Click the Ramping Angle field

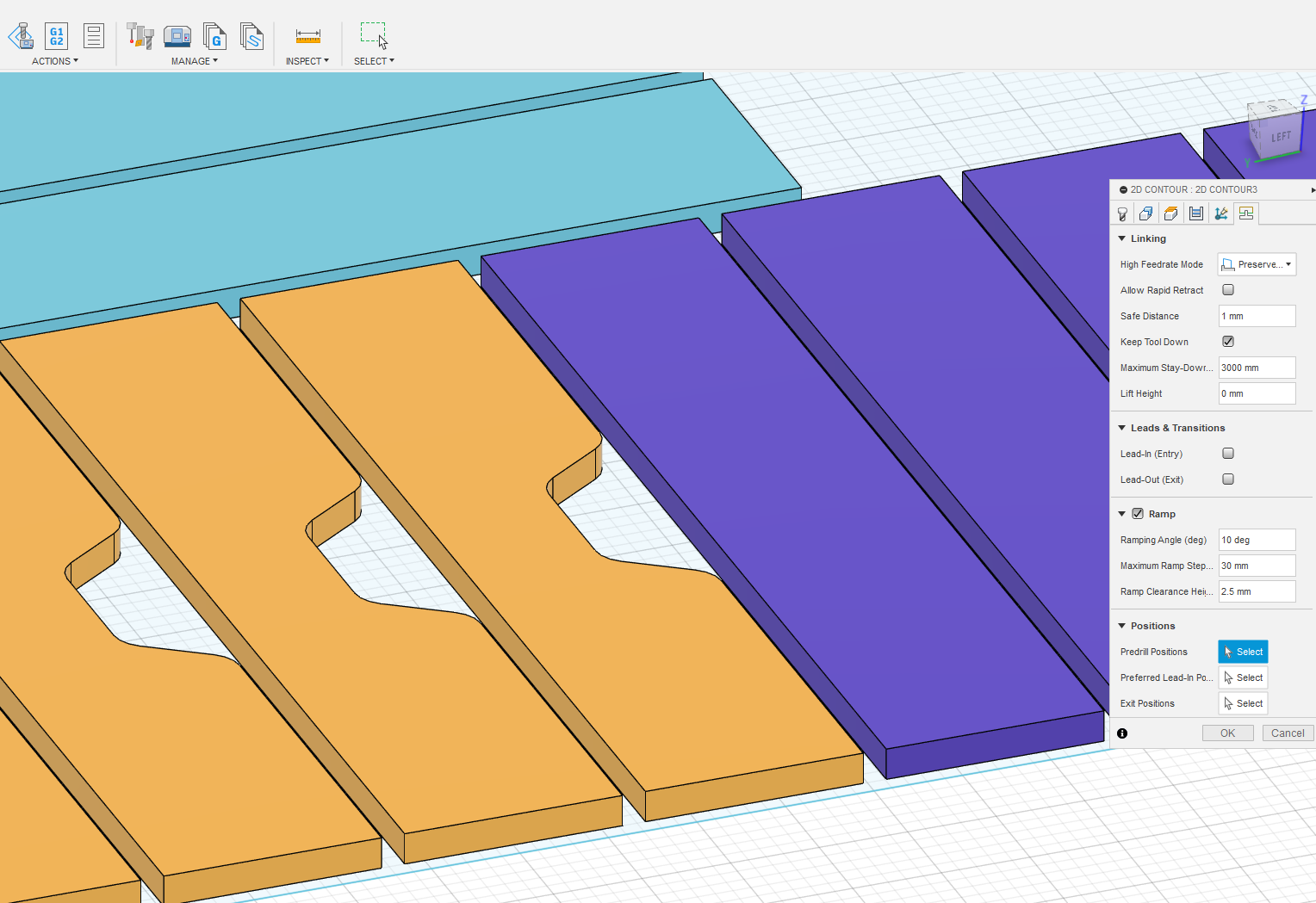point(1257,540)
